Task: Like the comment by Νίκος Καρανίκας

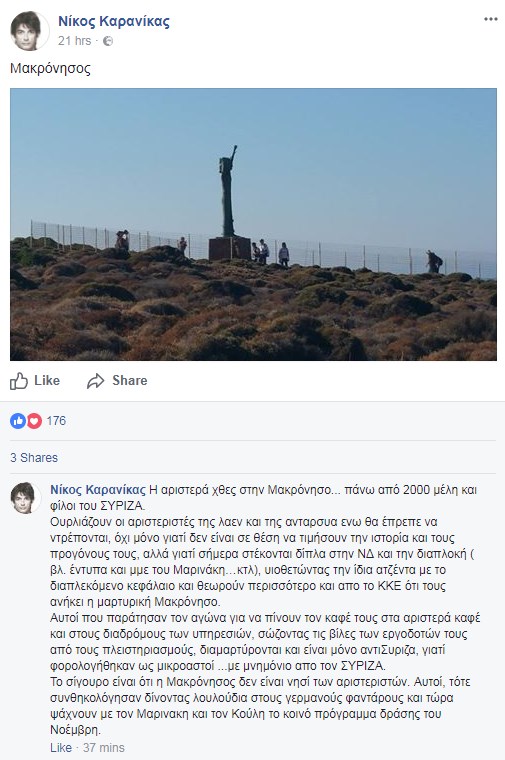Action: pos(61,747)
